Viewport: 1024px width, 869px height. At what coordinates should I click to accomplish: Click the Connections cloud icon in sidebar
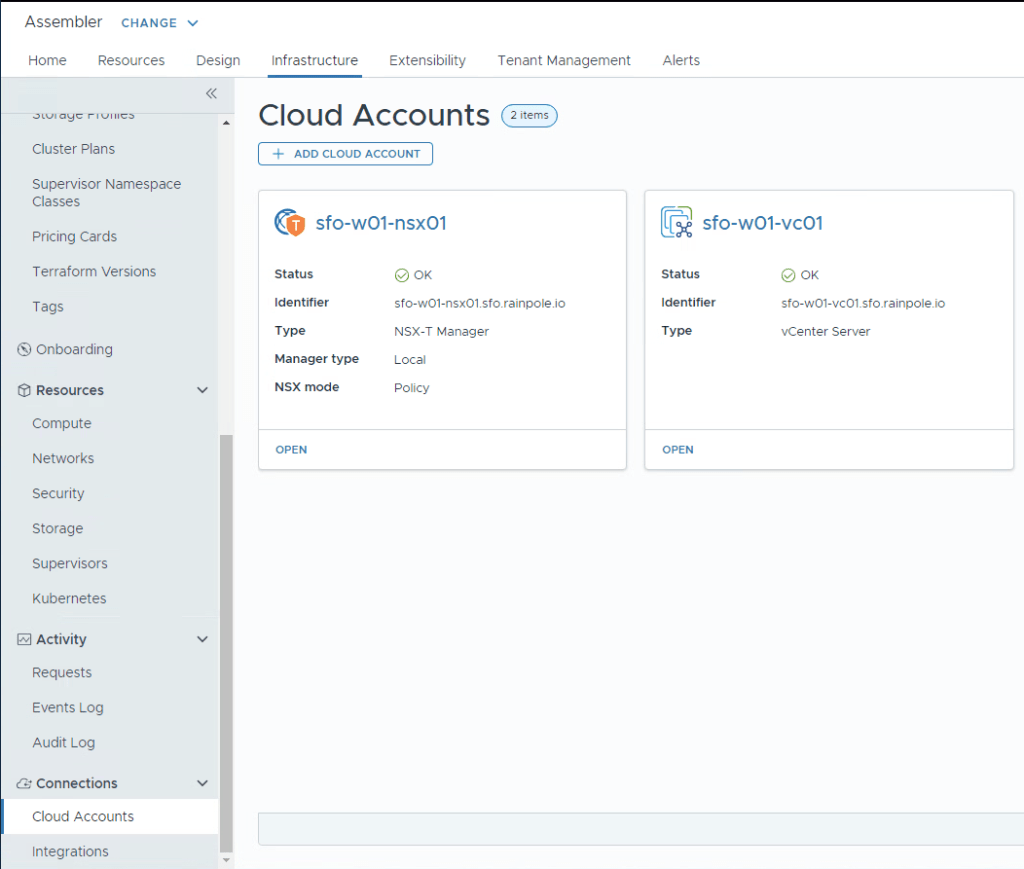pos(24,784)
